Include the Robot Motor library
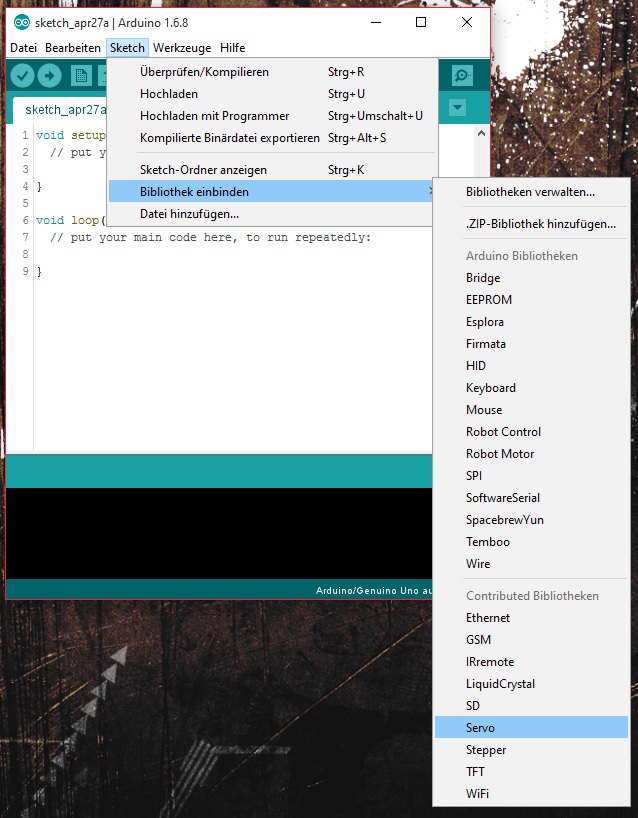 [x=531, y=454]
